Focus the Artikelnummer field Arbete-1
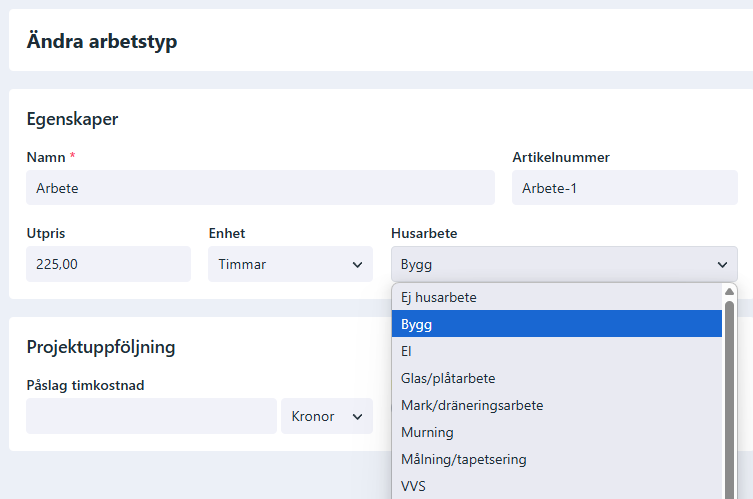753x499 pixels. 625,187
